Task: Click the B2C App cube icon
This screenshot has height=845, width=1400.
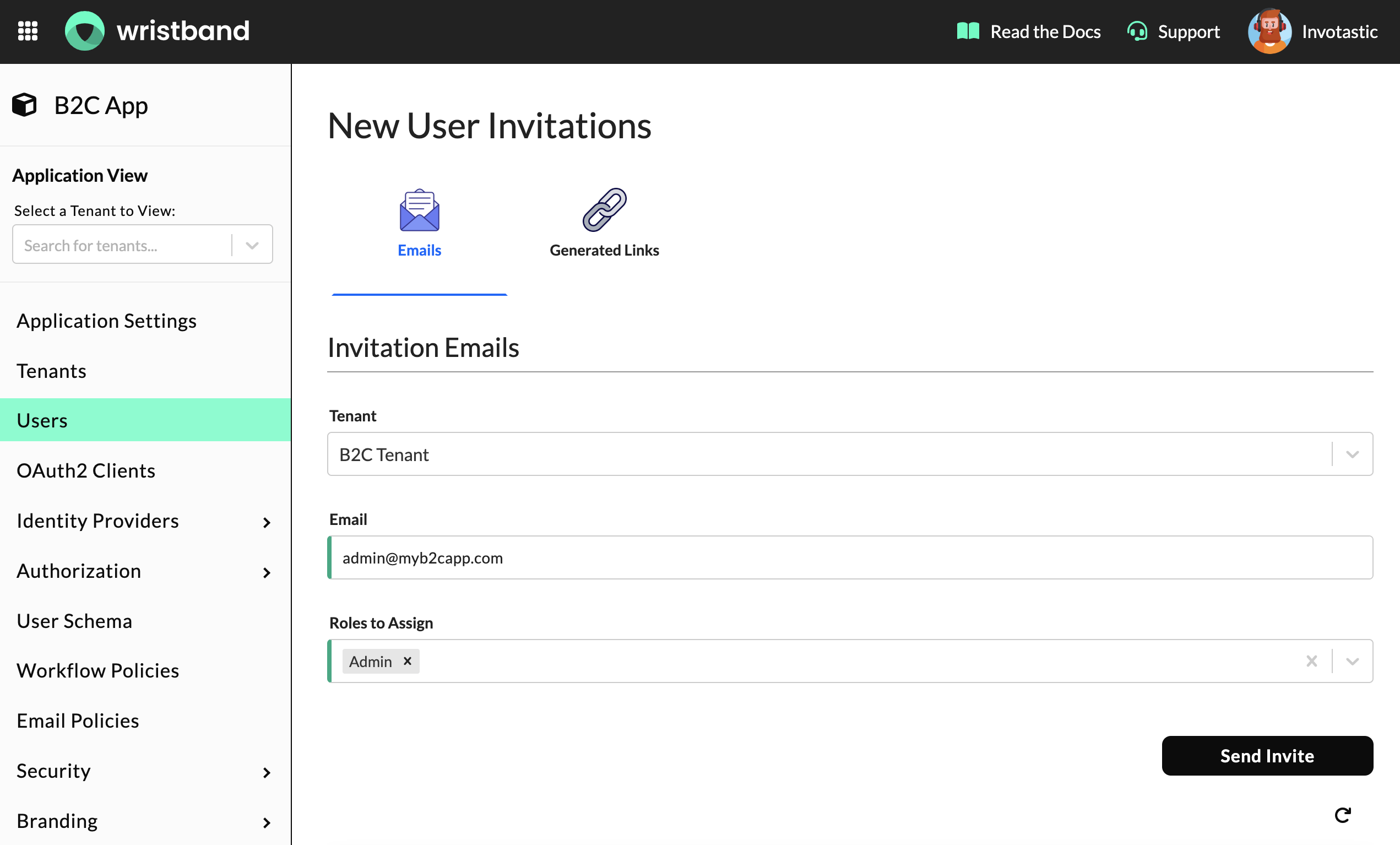Action: [24, 105]
